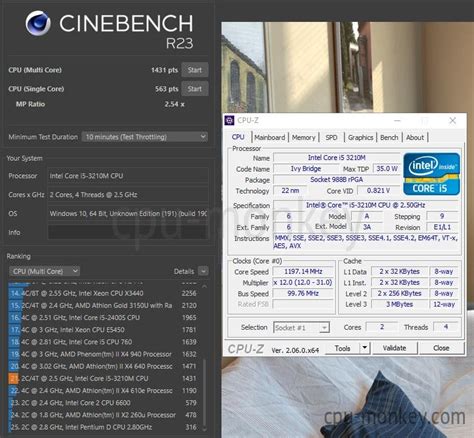
Task: Open Minimum Test Duration dropdown
Action: [145, 137]
